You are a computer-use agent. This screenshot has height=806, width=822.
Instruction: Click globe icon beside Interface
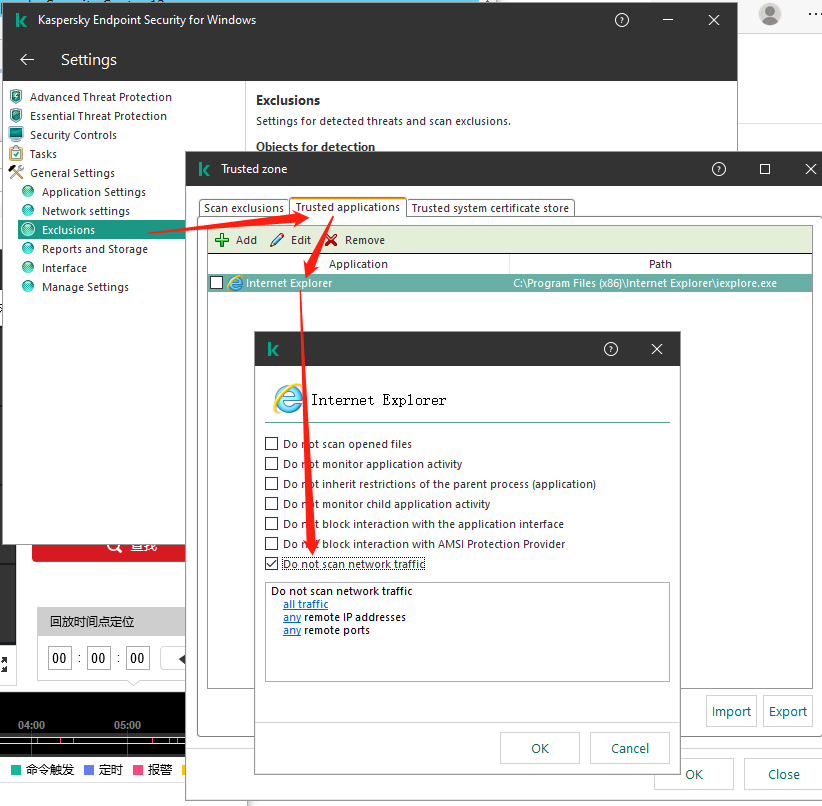28,267
